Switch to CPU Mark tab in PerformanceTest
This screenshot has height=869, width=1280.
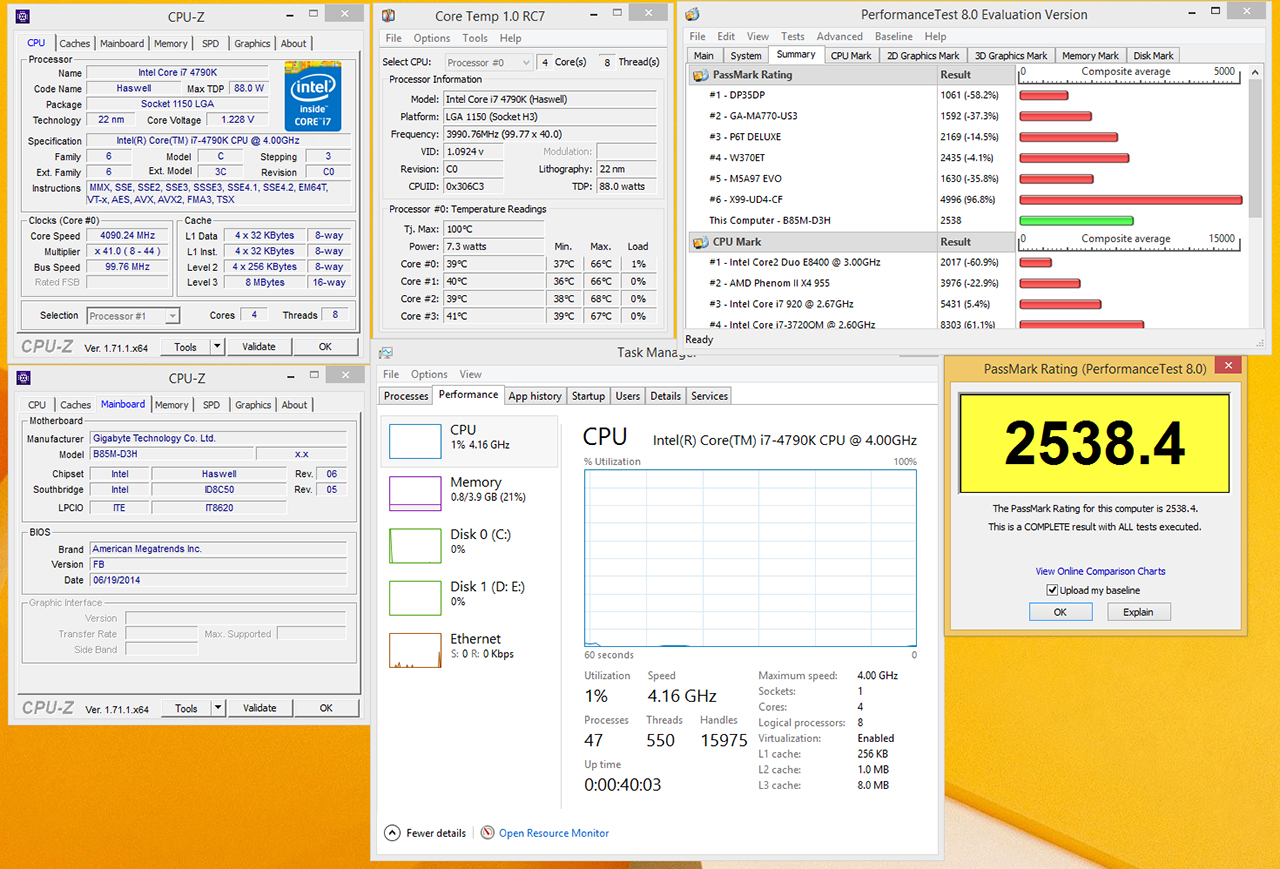[x=851, y=55]
